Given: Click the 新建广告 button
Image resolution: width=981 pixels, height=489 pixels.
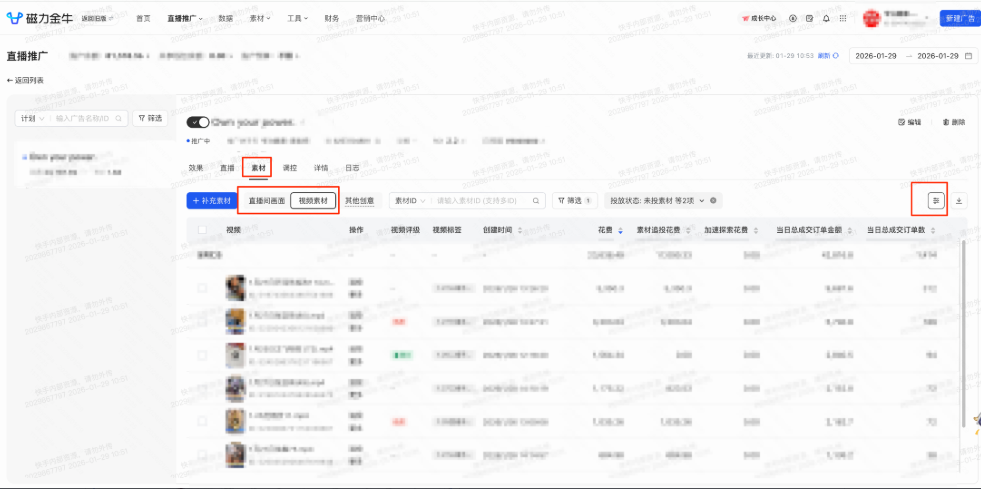Looking at the screenshot, I should (x=960, y=18).
